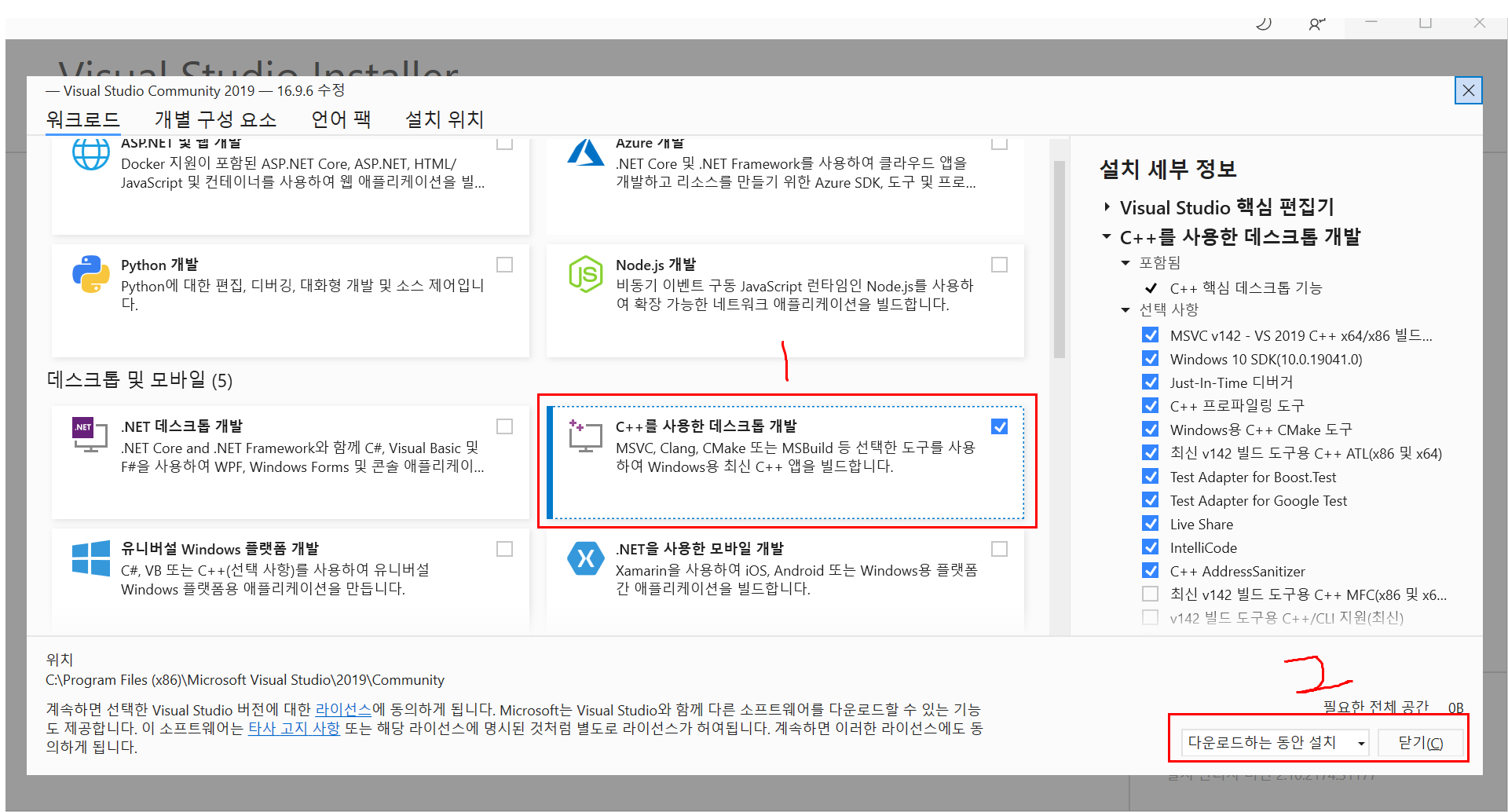Select the Node.js 개발 workload title

click(656, 265)
